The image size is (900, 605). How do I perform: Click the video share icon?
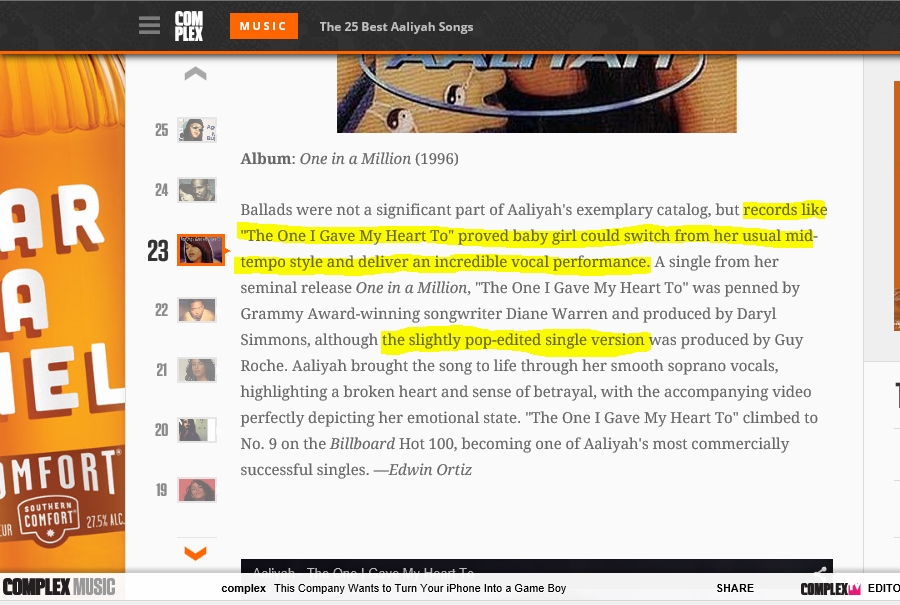pos(821,570)
